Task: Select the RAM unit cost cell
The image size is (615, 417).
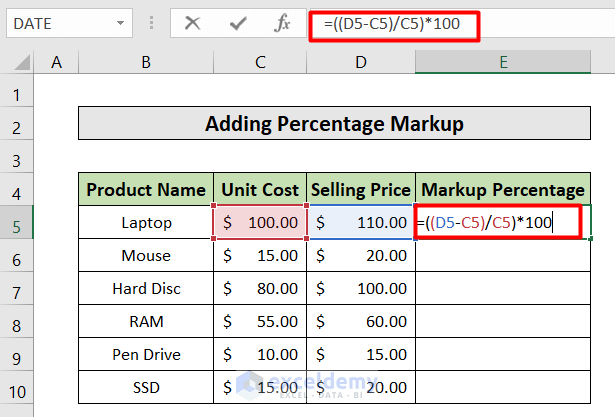Action: [260, 321]
